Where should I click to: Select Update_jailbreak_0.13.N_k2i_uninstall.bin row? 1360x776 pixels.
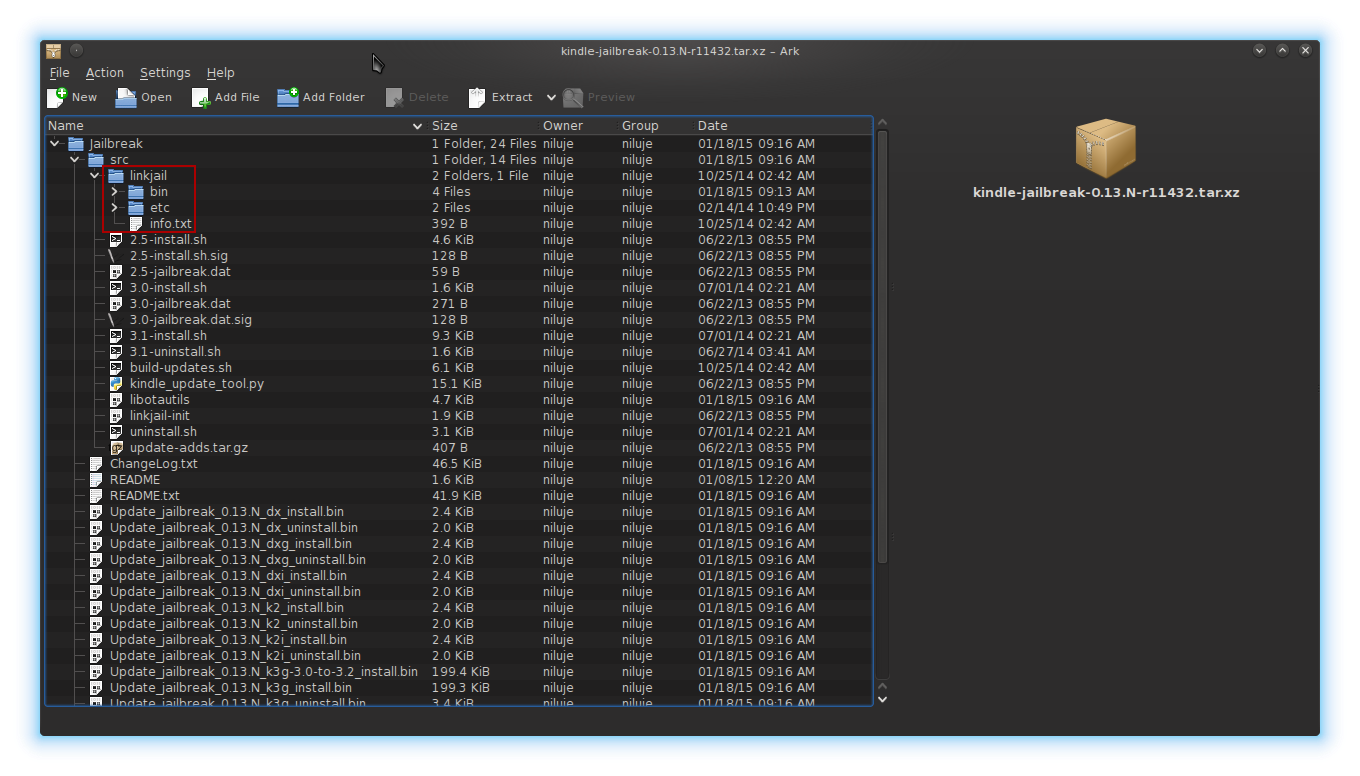pos(459,656)
